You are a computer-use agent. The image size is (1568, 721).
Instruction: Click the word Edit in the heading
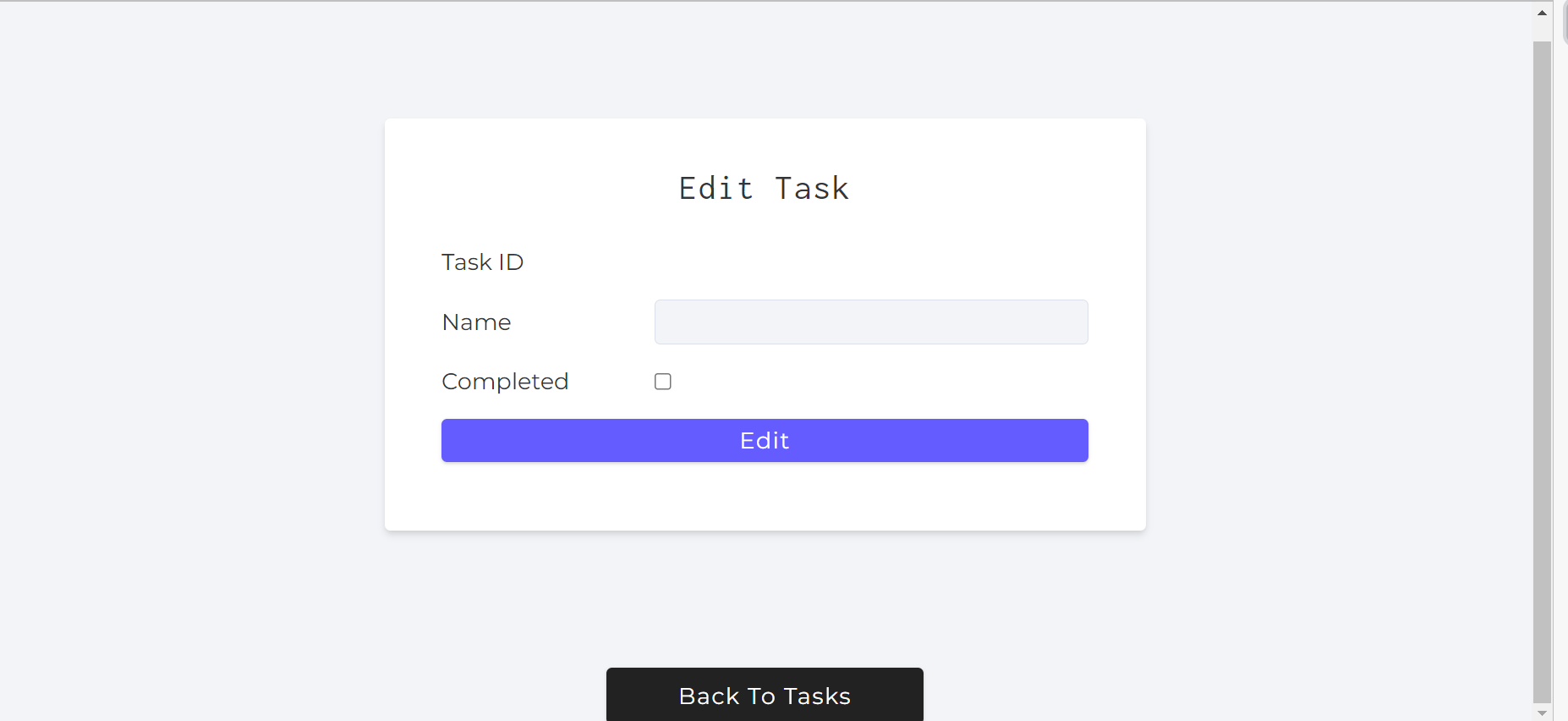pyautogui.click(x=716, y=188)
